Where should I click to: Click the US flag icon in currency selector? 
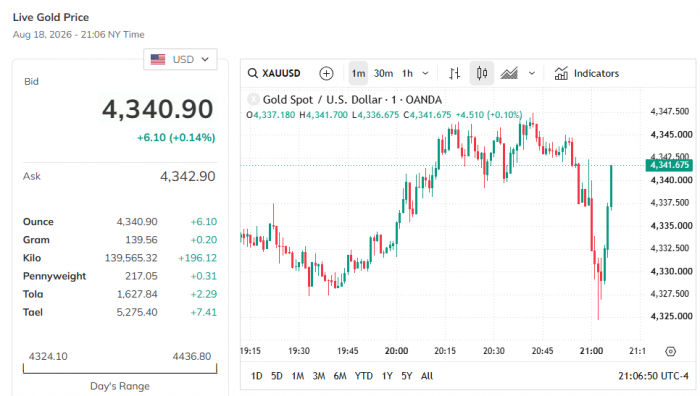coord(158,59)
